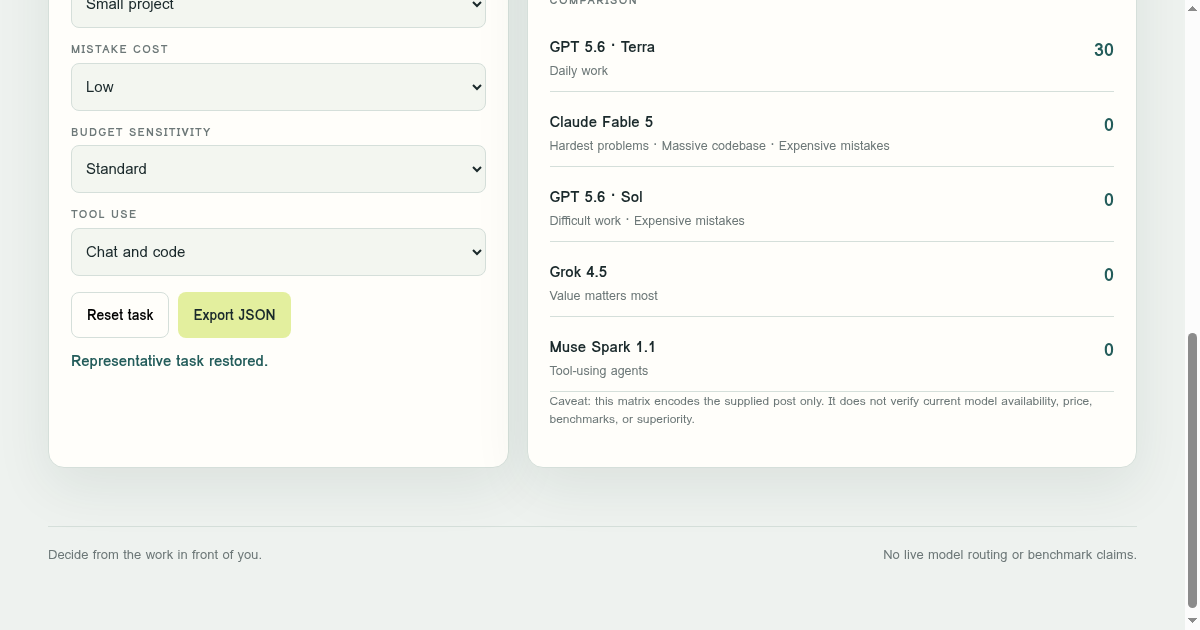Select the Claude Fable 5 model name
Screen dimensions: 1200x630
[x=601, y=122]
